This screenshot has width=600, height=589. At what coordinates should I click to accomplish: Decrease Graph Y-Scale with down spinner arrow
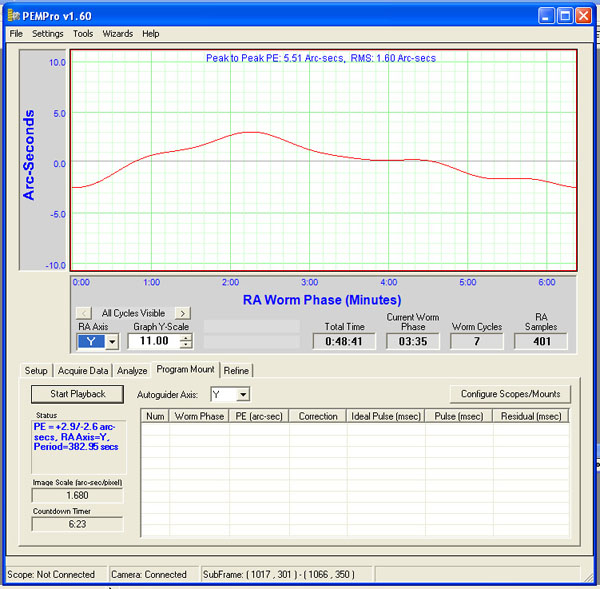pyautogui.click(x=185, y=345)
